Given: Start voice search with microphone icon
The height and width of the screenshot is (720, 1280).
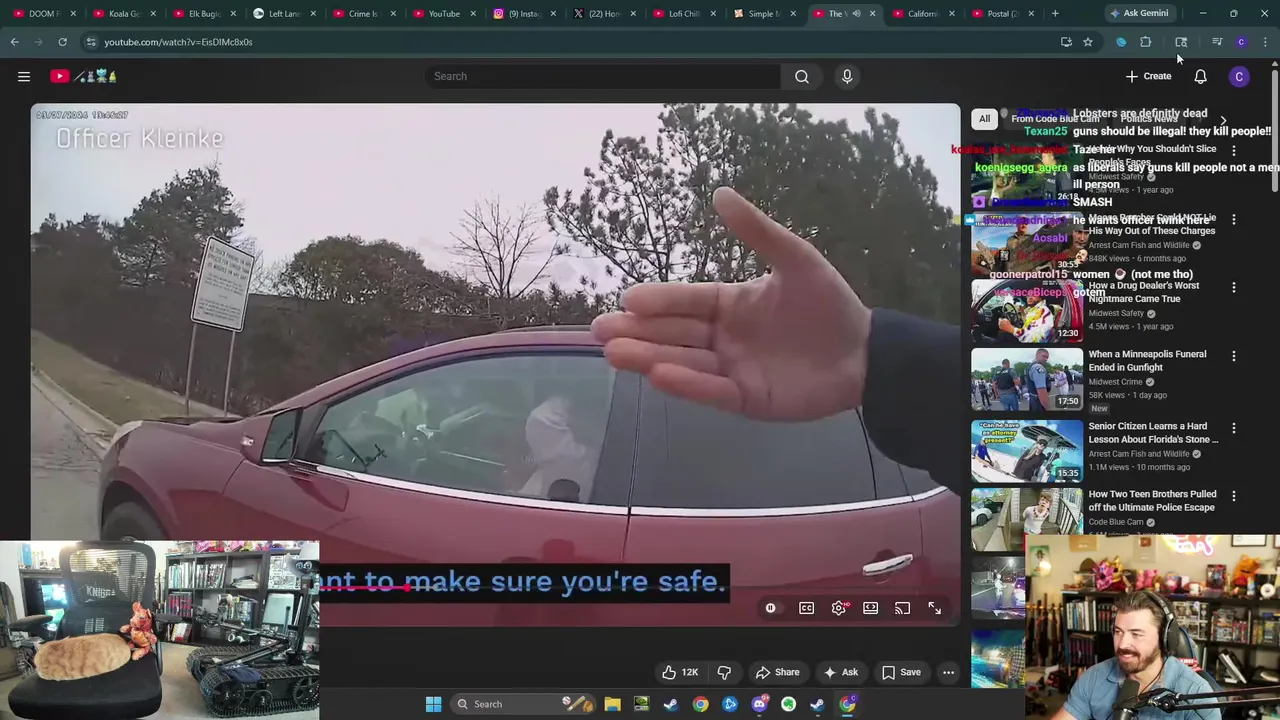Looking at the screenshot, I should point(847,76).
